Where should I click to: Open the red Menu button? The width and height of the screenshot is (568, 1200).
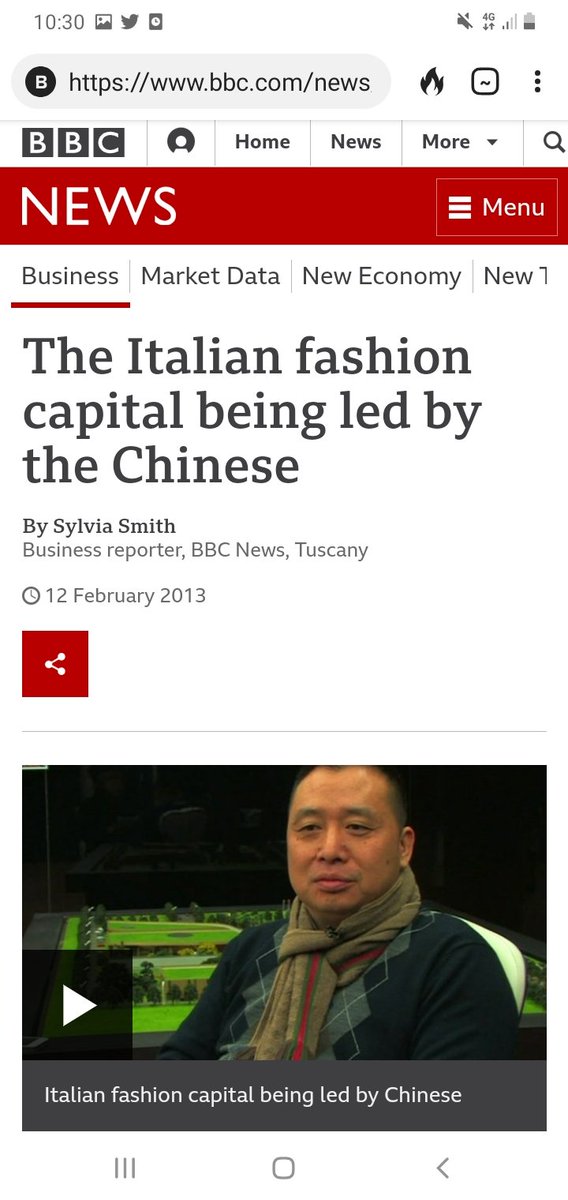497,207
